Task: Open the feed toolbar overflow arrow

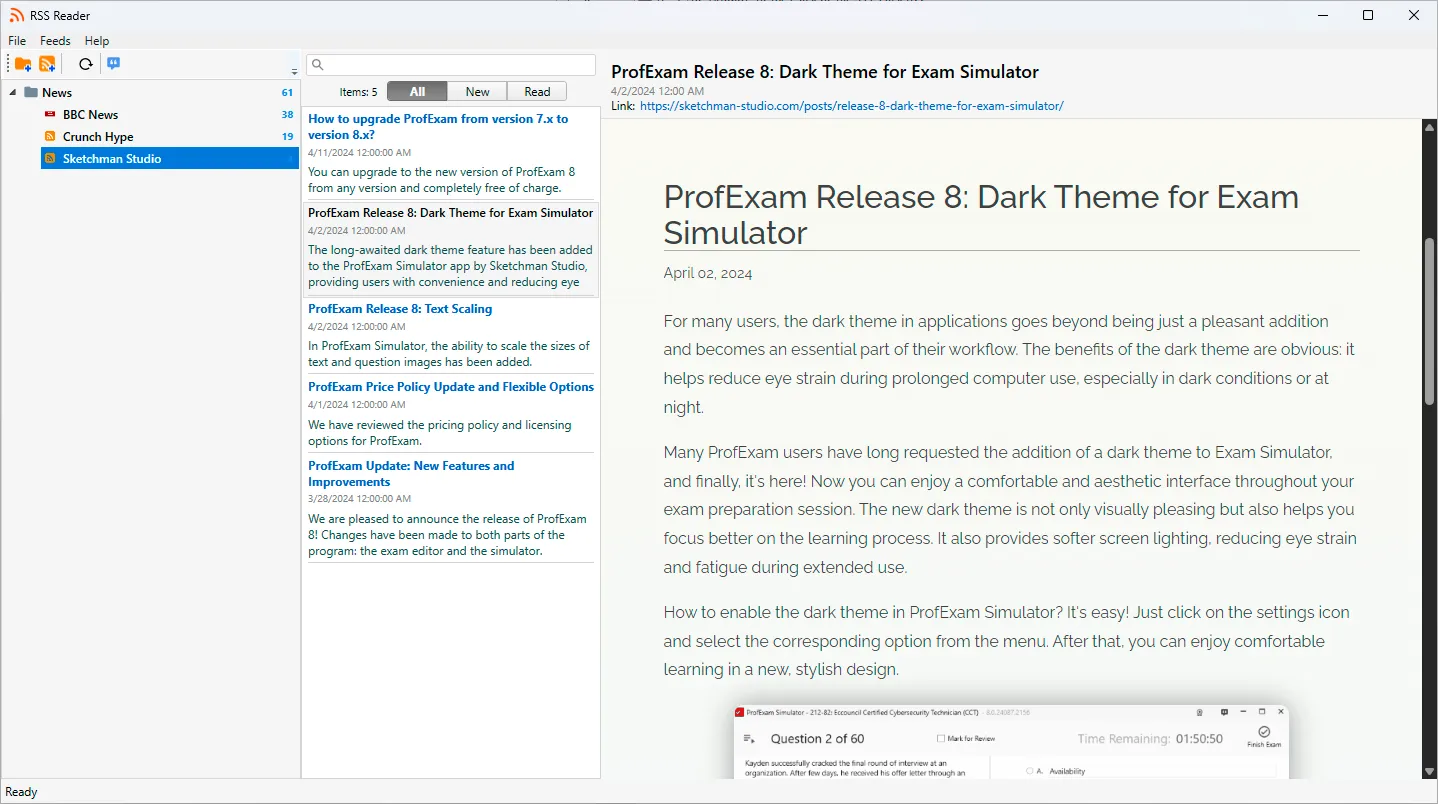Action: 294,71
